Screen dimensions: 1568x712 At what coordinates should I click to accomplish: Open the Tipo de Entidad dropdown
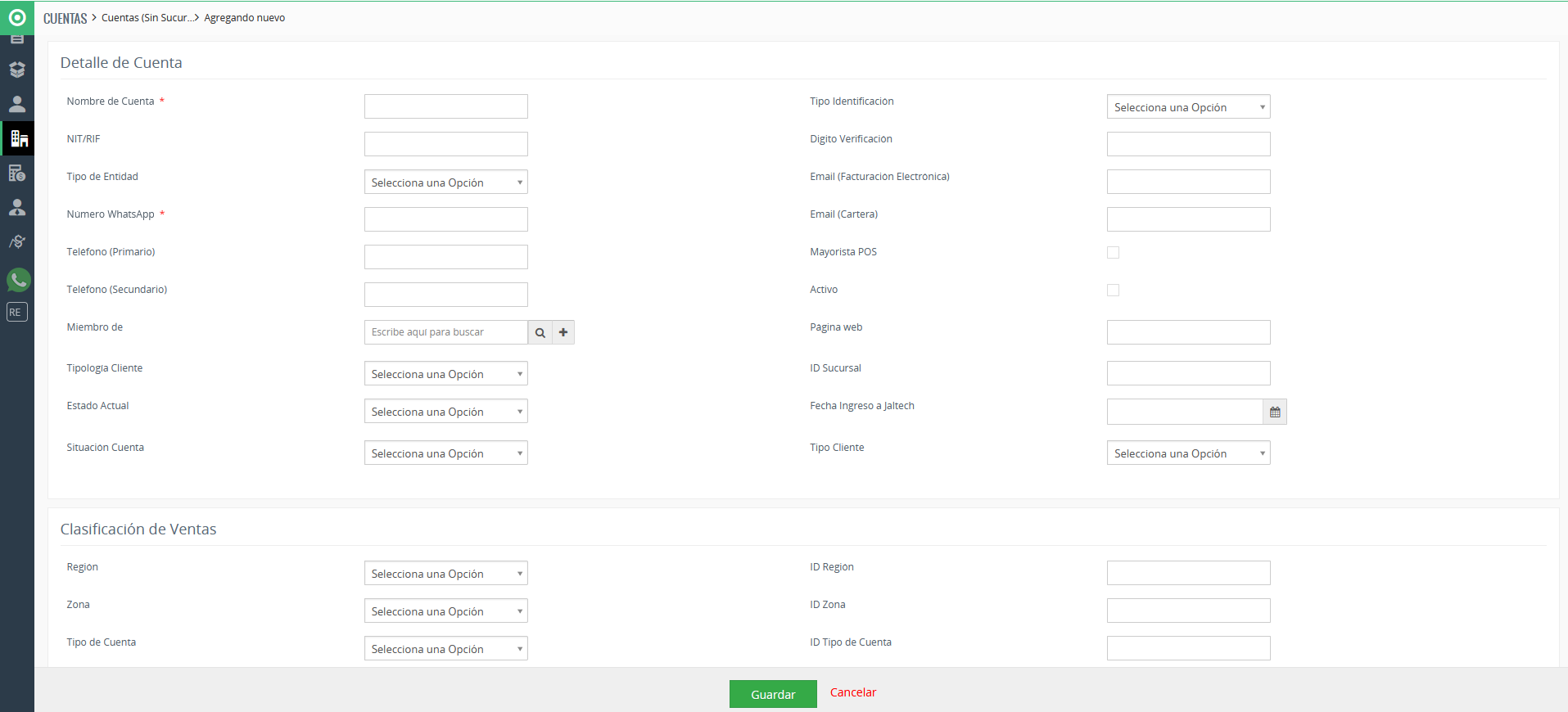coord(445,182)
